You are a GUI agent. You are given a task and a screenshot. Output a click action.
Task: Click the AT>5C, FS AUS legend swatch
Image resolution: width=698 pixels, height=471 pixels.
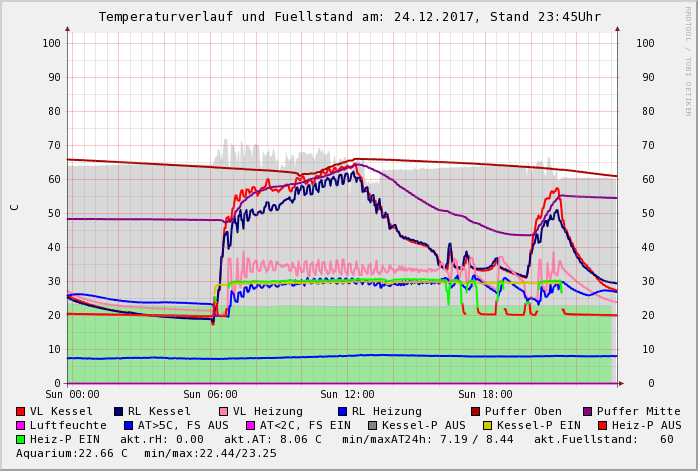(x=128, y=425)
